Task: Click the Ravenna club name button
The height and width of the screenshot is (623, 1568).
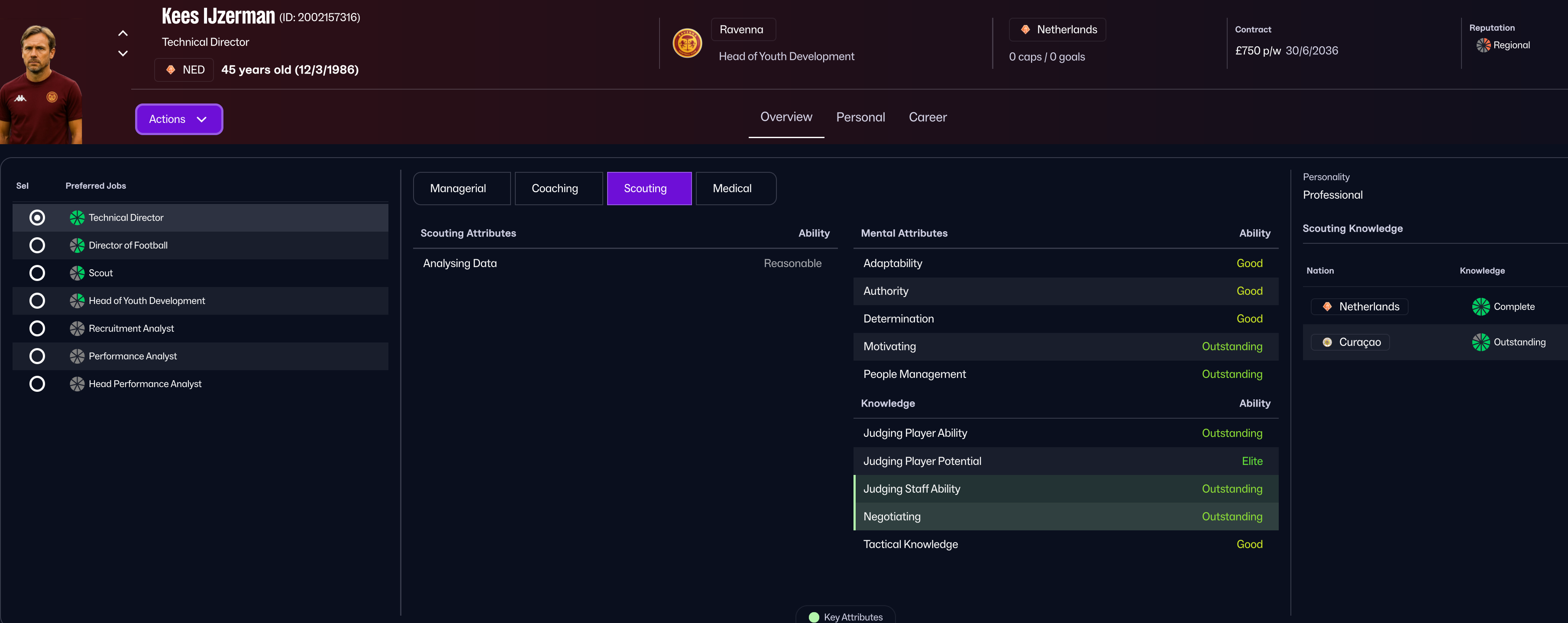Action: (743, 30)
